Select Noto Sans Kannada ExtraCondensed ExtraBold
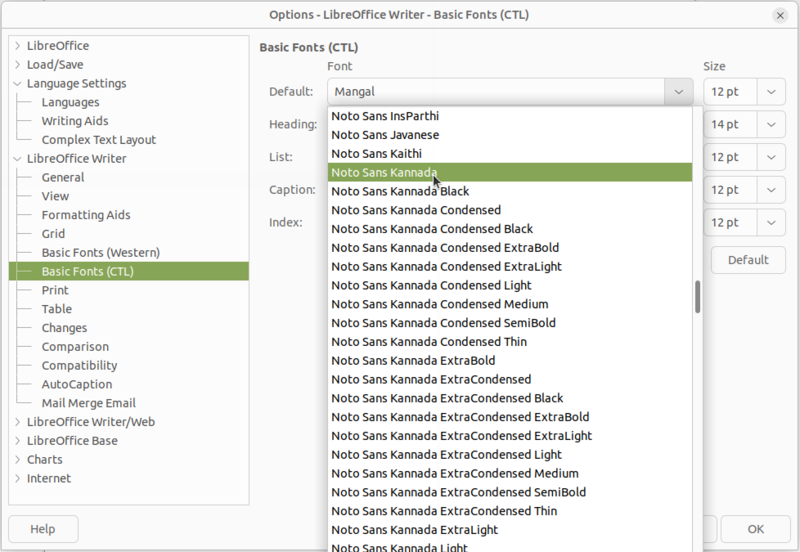The width and height of the screenshot is (800, 552). click(x=510, y=417)
